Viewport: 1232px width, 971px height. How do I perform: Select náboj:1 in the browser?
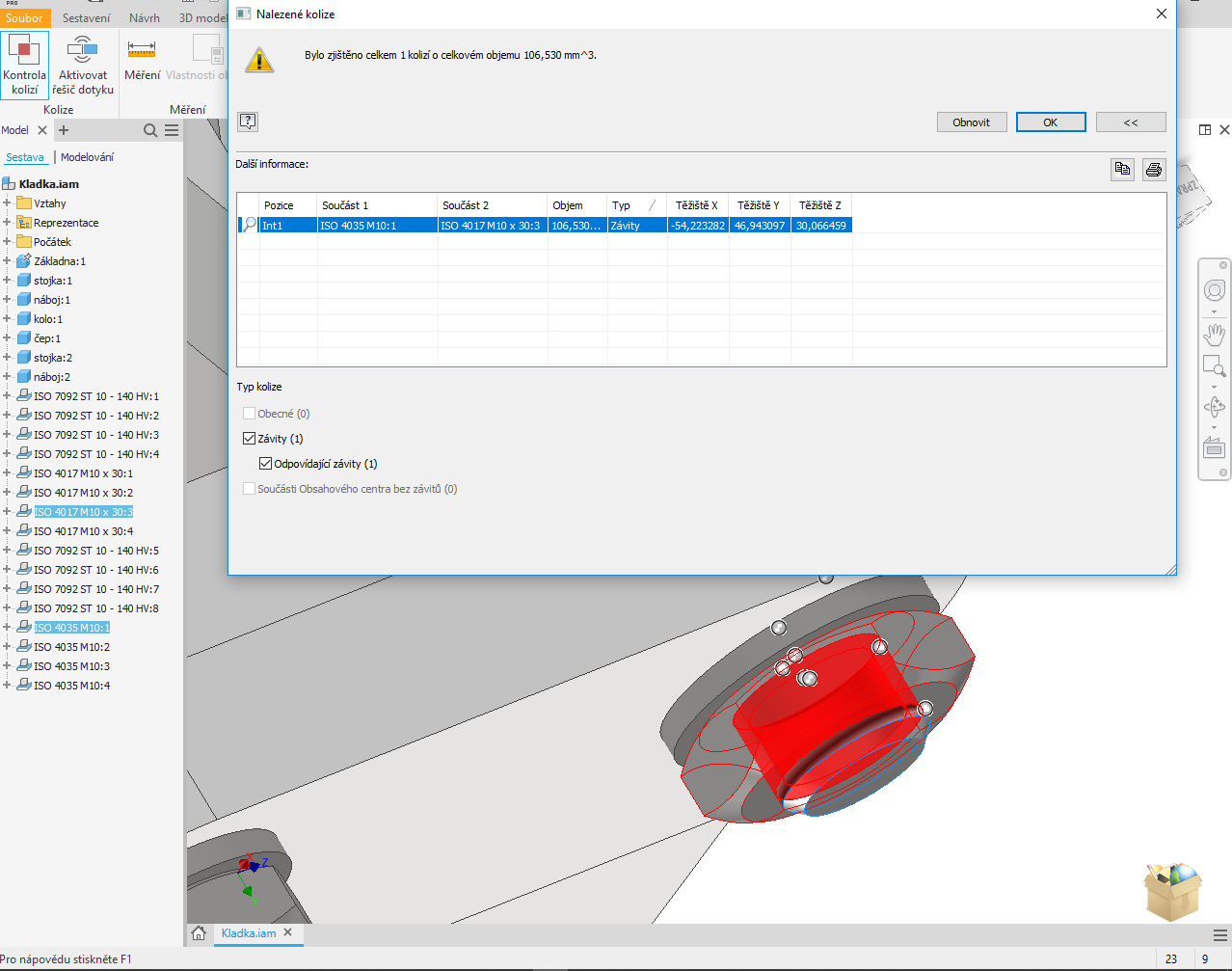[52, 300]
